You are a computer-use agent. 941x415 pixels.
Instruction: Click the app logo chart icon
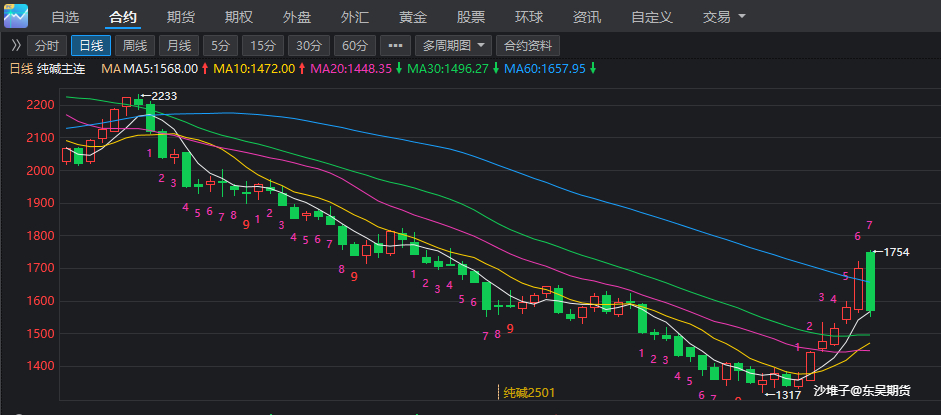click(x=16, y=16)
